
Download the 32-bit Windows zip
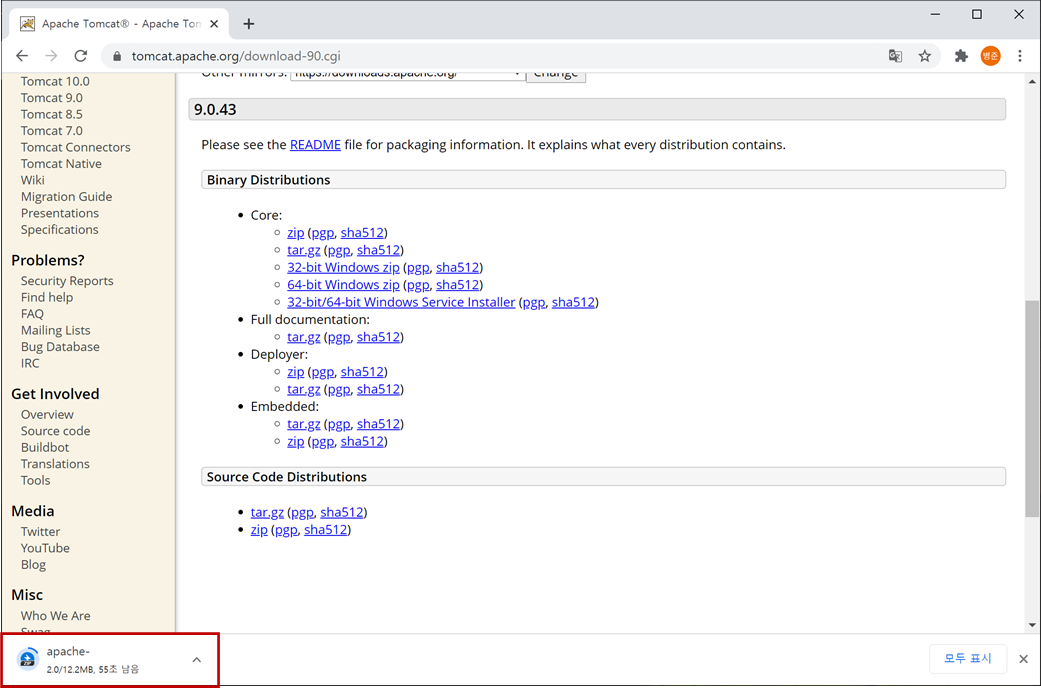(343, 268)
